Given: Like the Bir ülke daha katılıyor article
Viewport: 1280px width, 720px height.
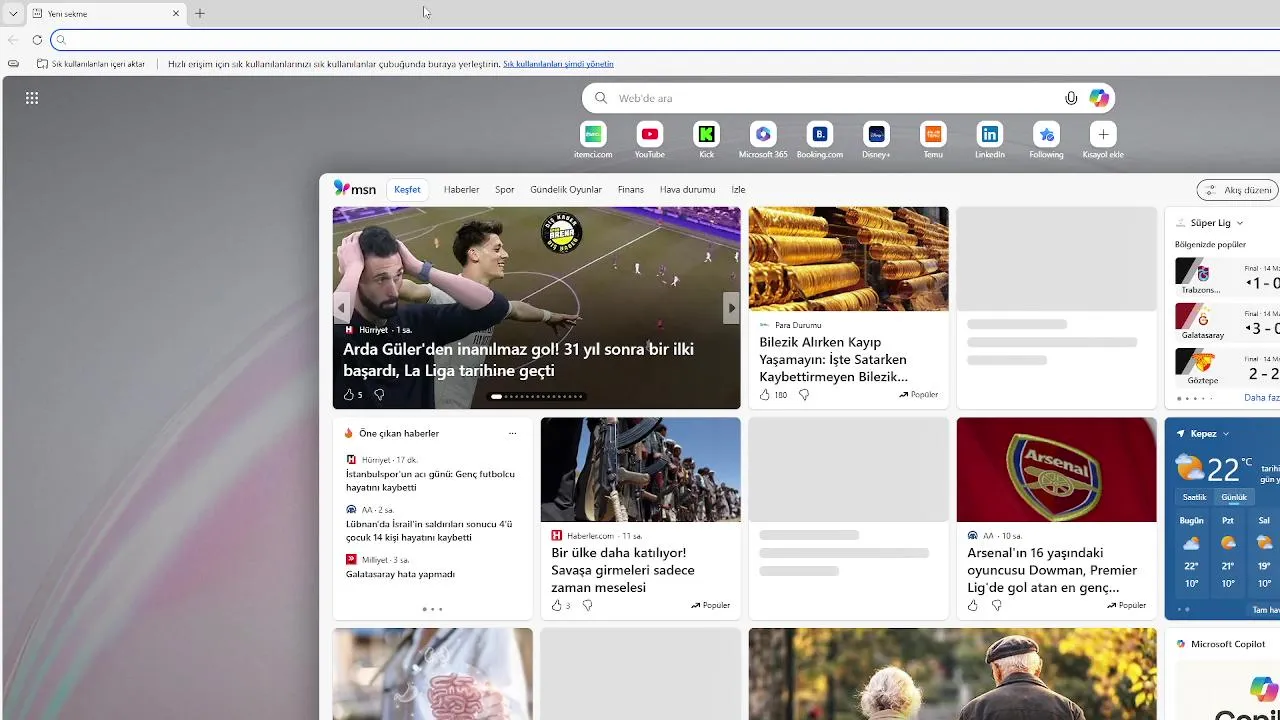Looking at the screenshot, I should tap(557, 605).
